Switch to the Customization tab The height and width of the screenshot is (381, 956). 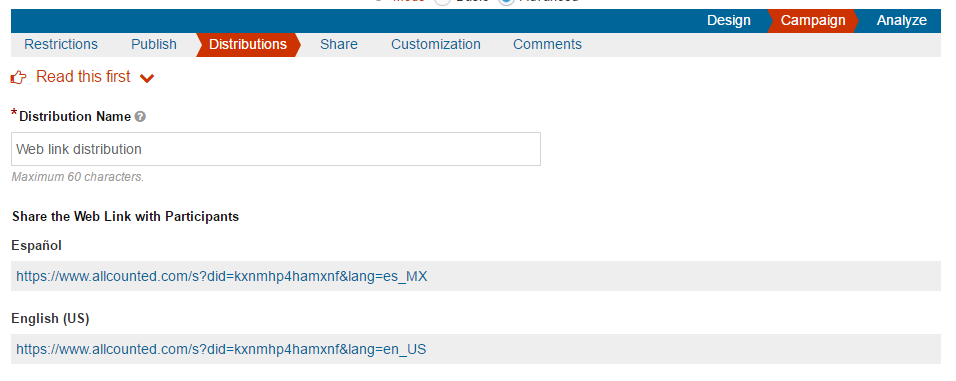(x=436, y=45)
